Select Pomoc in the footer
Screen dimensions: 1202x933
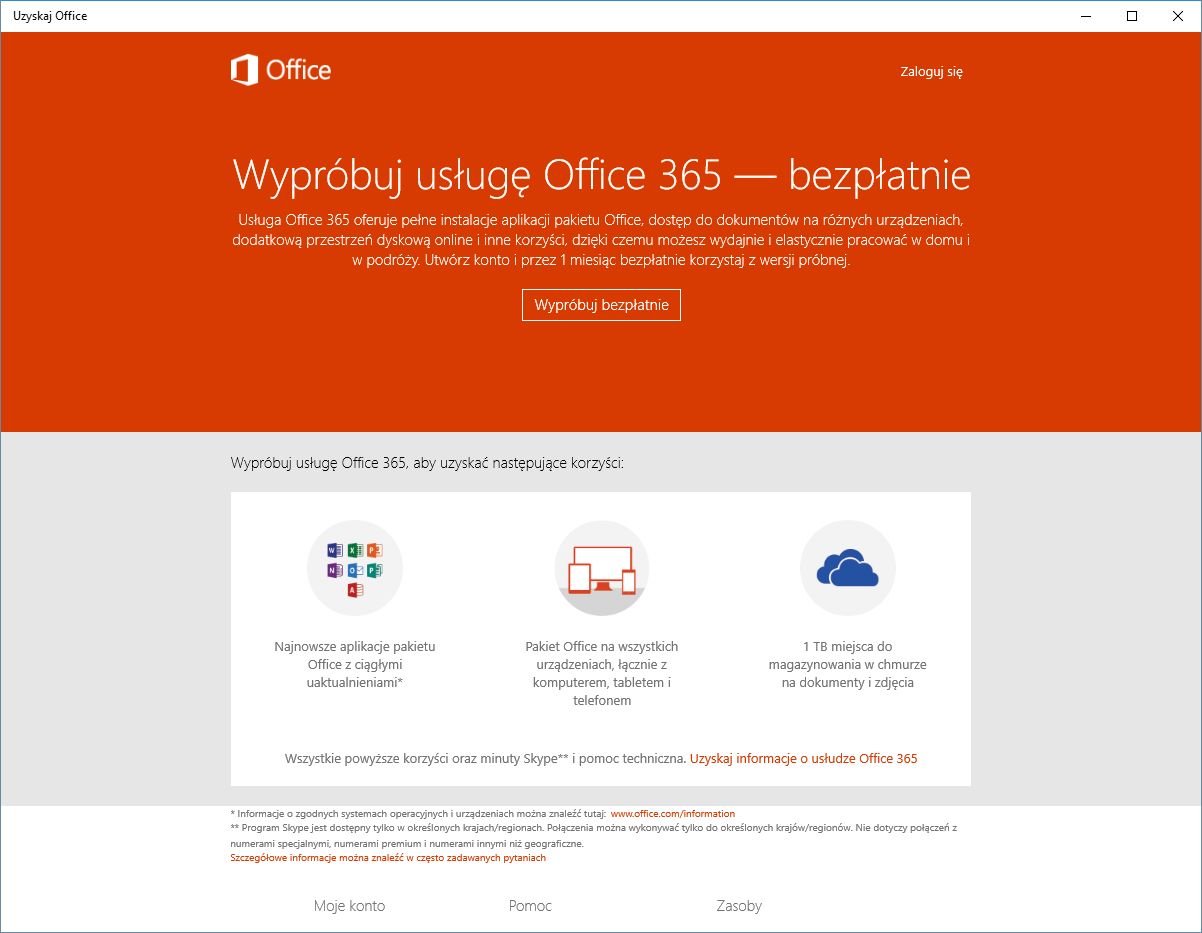530,906
